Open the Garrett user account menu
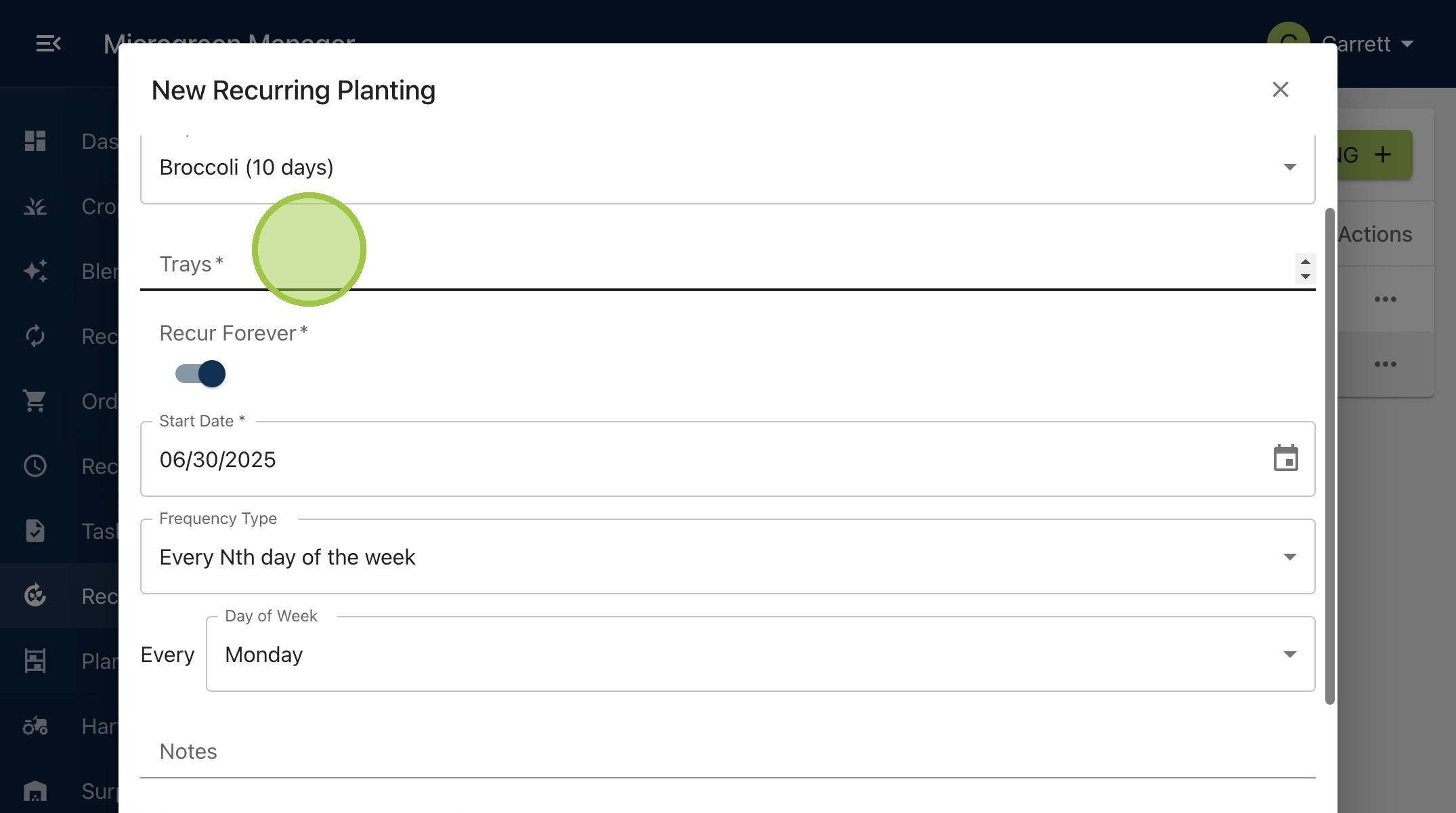Viewport: 1456px width, 813px height. [1341, 44]
